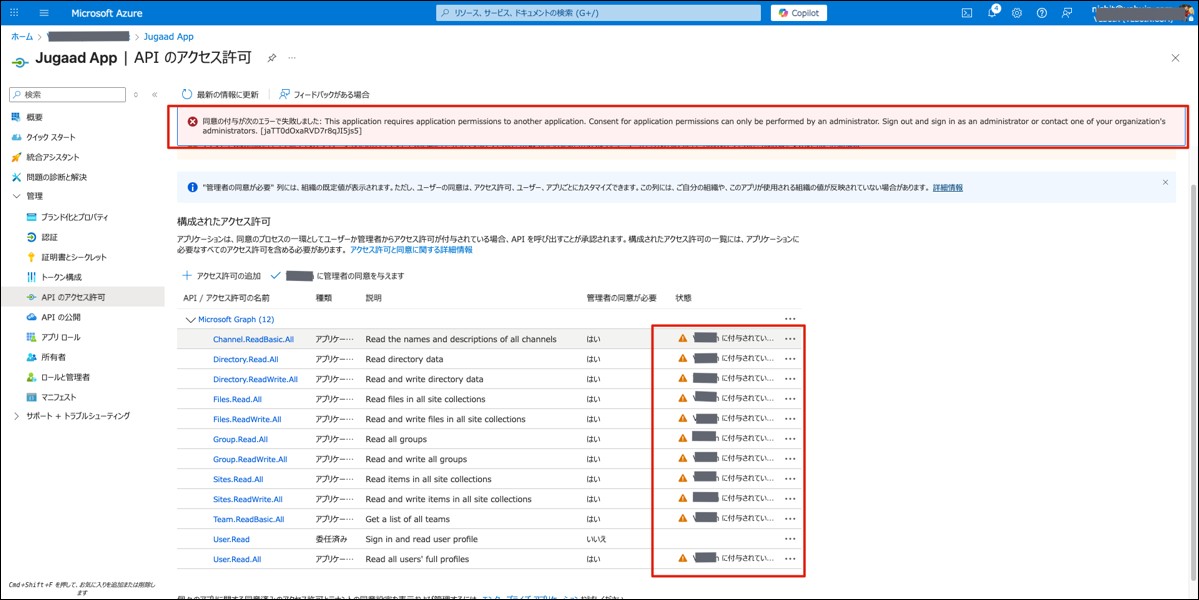
Task: Open more options for Channel.ReadBasic.All row
Action: click(x=790, y=339)
